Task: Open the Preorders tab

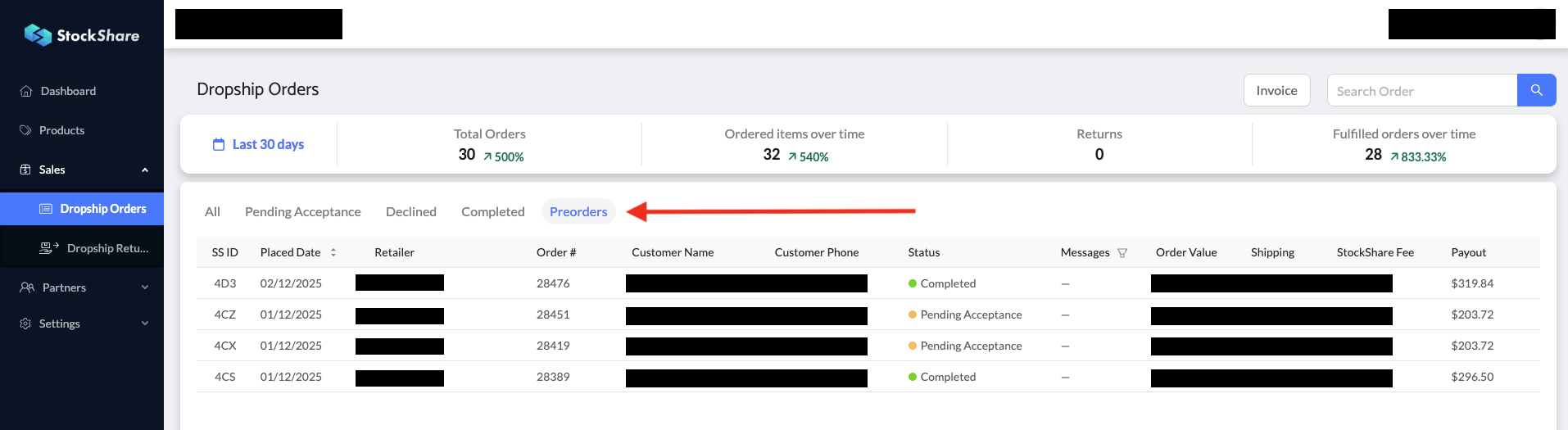Action: (578, 211)
